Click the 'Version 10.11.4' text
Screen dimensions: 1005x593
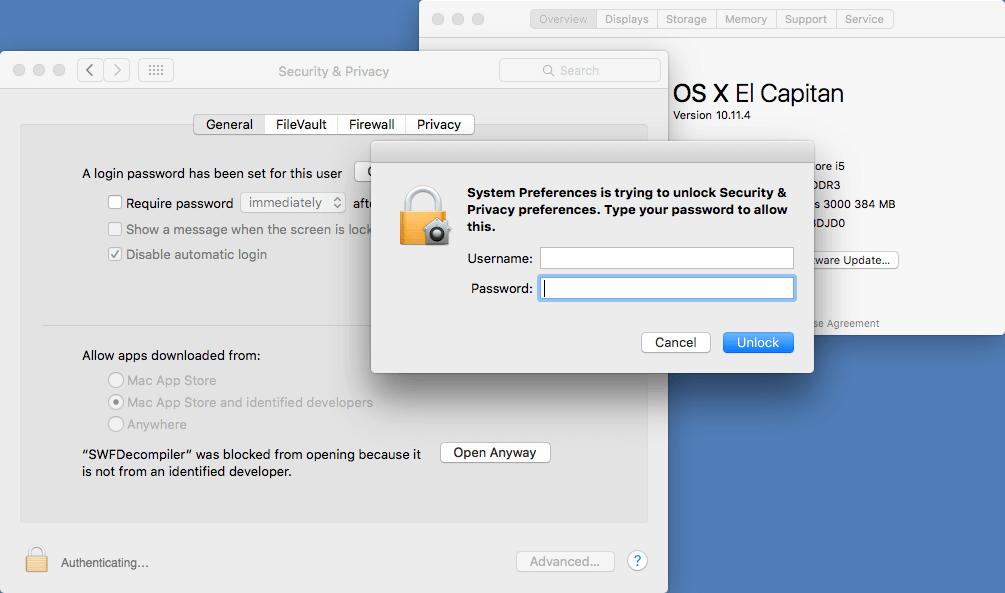711,115
